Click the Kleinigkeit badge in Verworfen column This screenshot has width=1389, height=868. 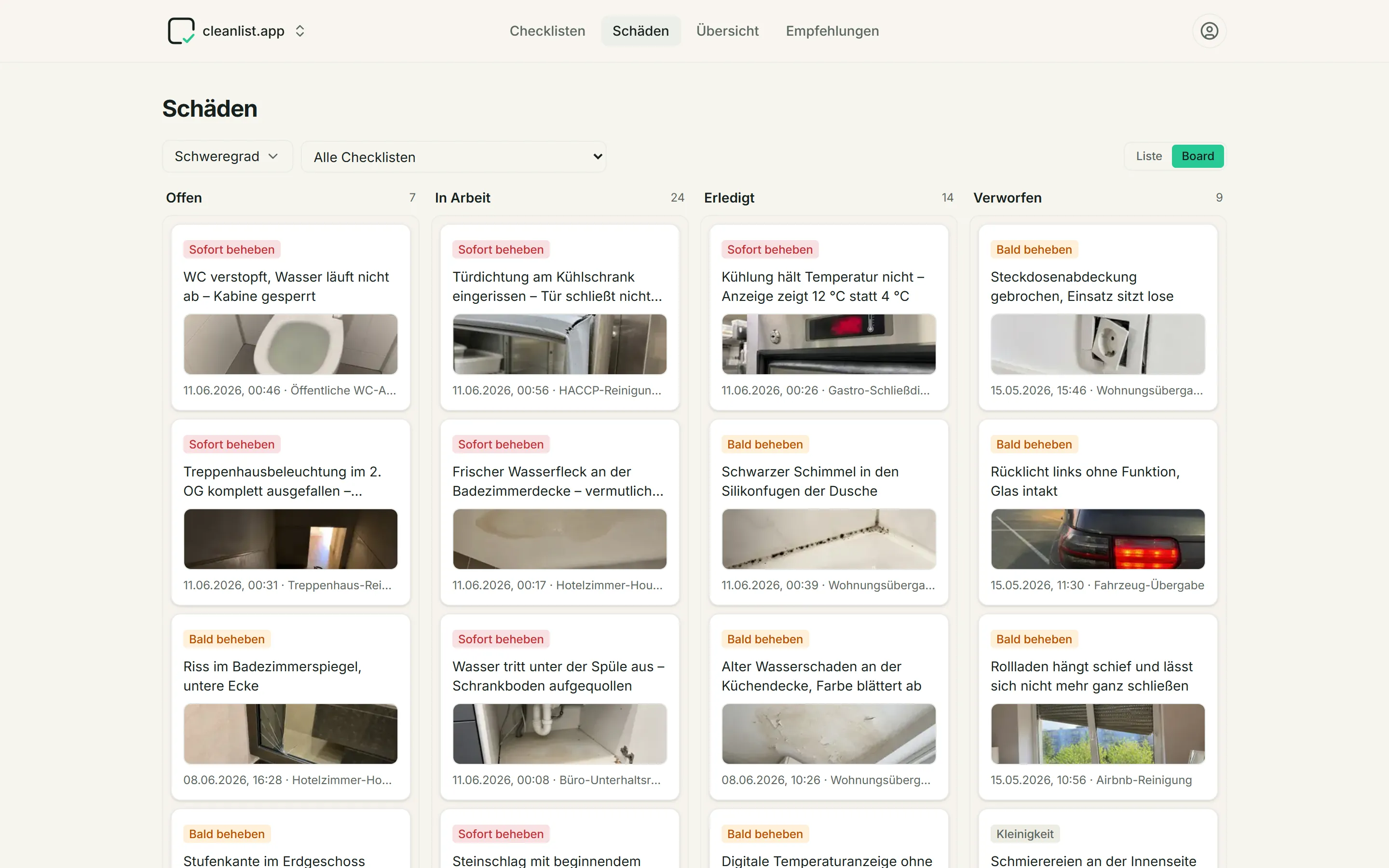1024,834
